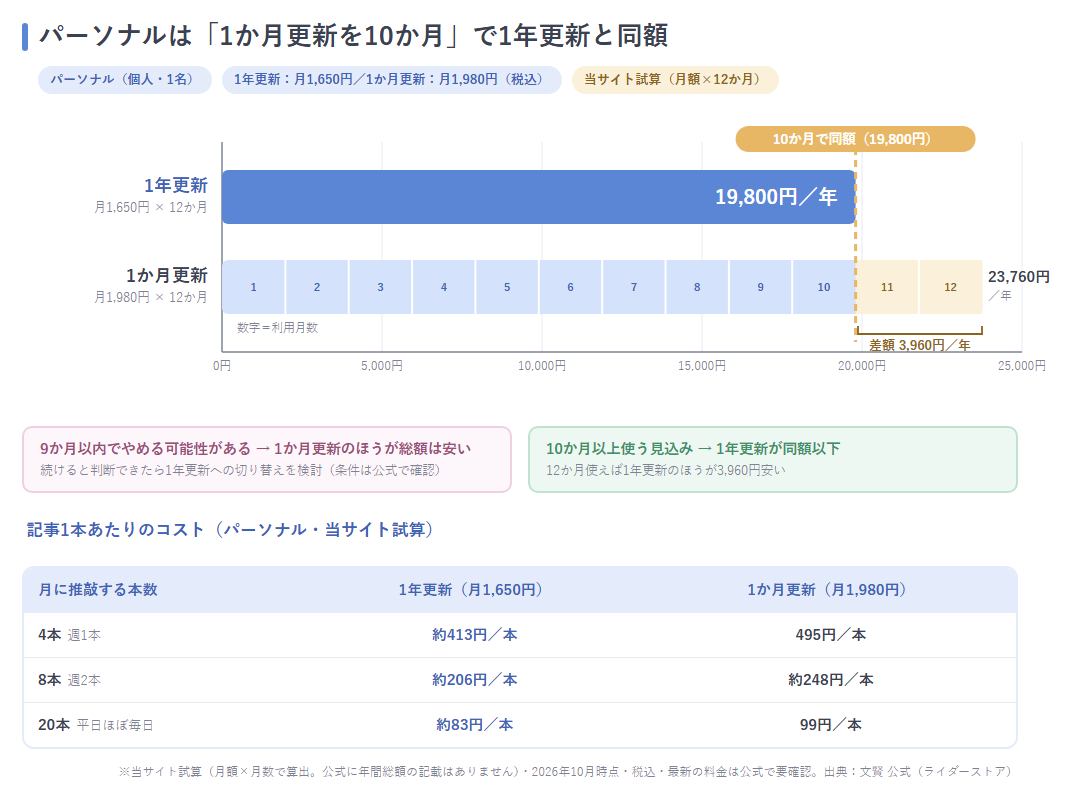Click month segment 5 in the bar
The image size is (1072, 799).
[507, 287]
